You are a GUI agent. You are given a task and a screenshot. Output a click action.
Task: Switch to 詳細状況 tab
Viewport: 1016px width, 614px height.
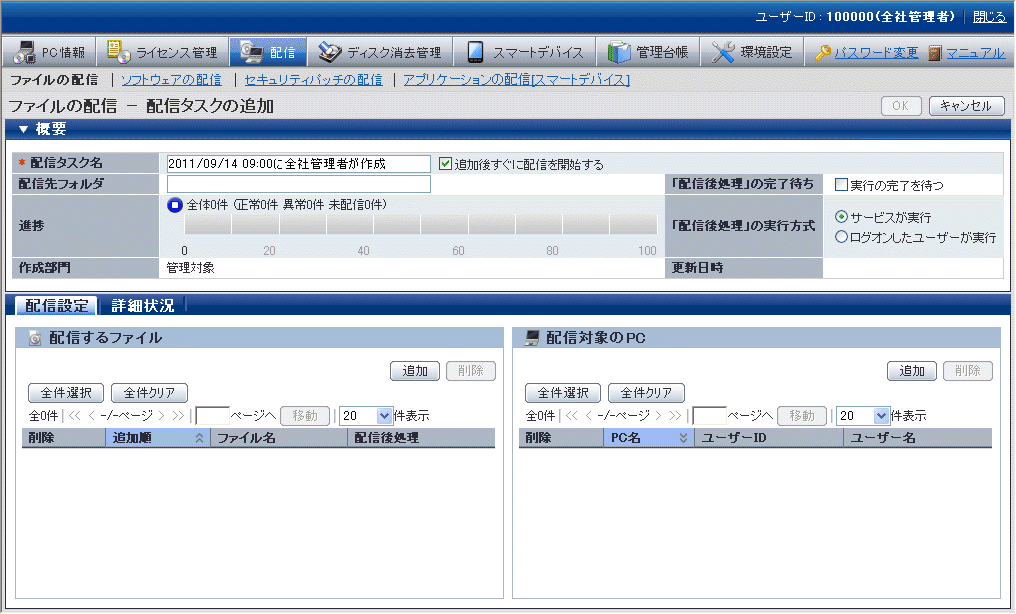click(143, 306)
